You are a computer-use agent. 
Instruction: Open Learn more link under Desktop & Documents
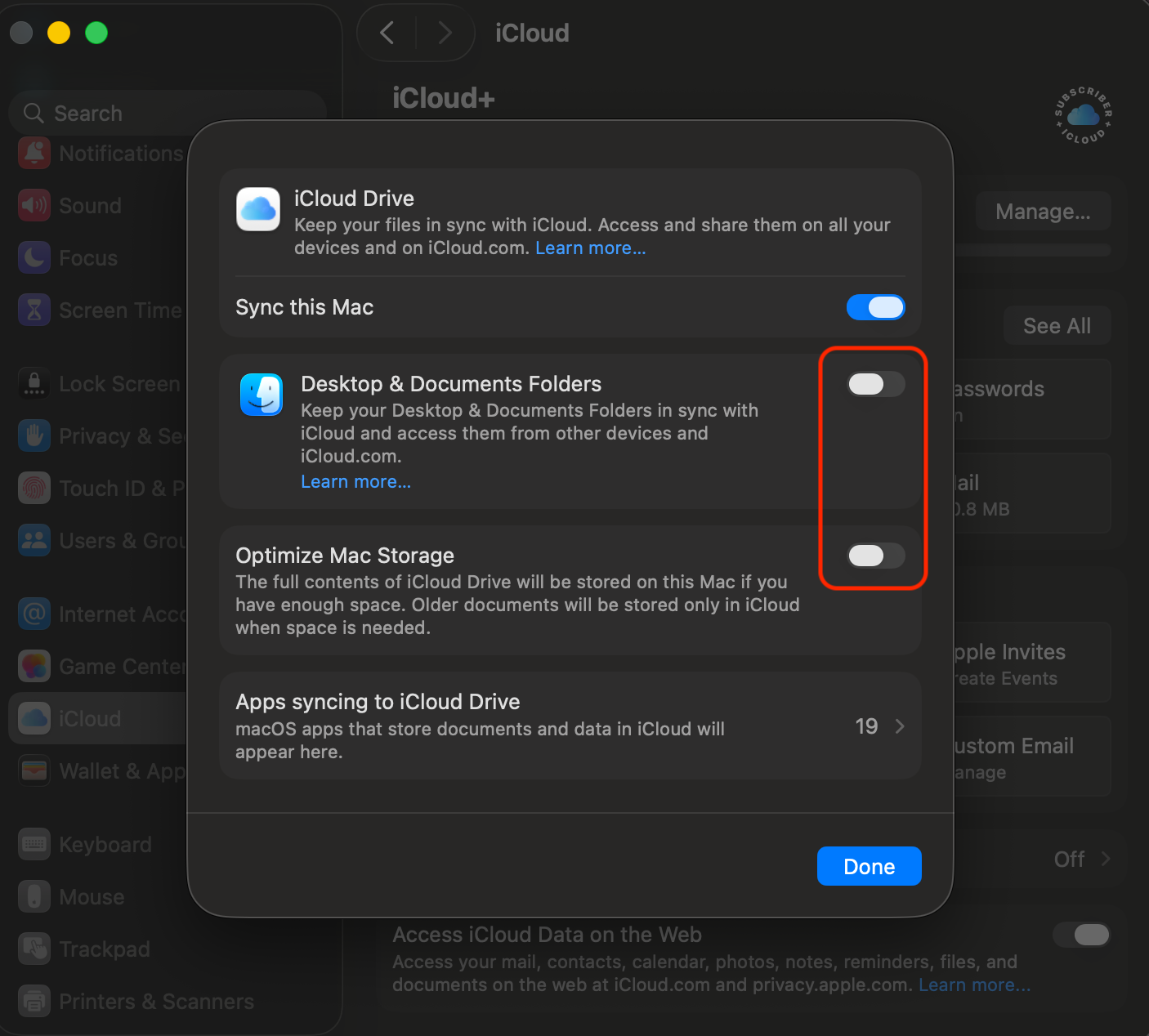pyautogui.click(x=356, y=482)
